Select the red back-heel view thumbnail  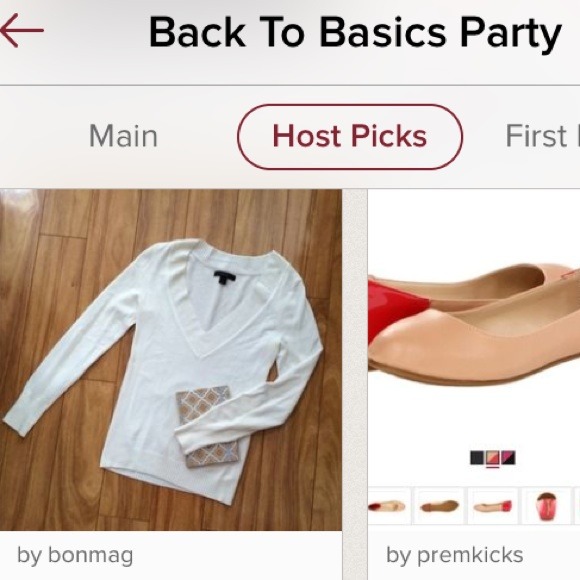[x=546, y=506]
